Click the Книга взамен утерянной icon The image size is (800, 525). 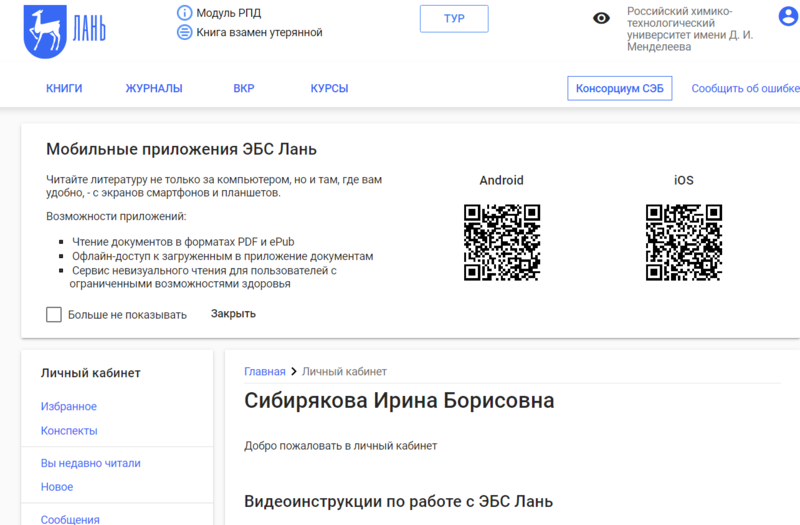184,32
